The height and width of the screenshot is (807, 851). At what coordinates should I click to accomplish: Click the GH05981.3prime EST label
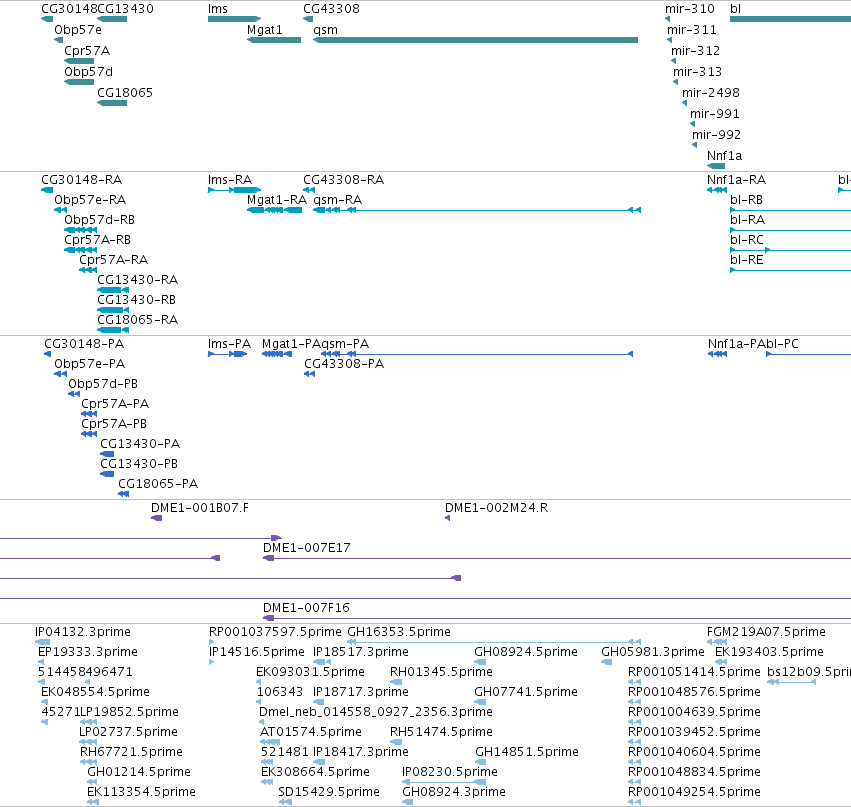653,652
